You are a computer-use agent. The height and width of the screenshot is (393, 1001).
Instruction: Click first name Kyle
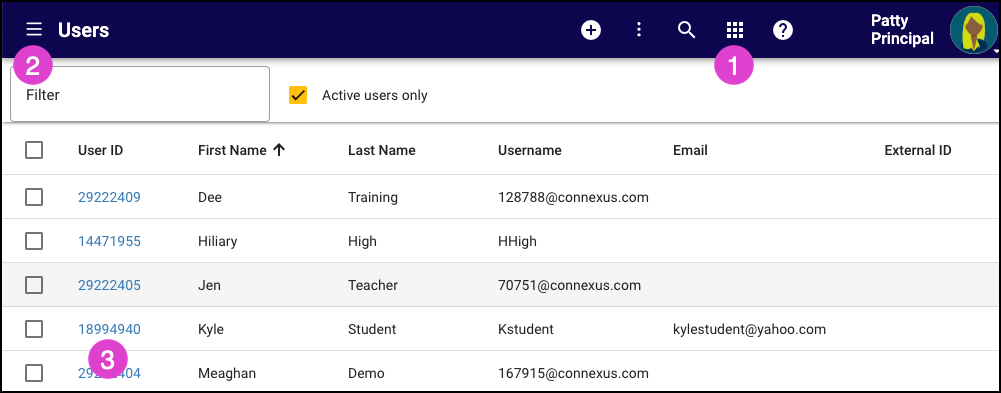coord(211,329)
